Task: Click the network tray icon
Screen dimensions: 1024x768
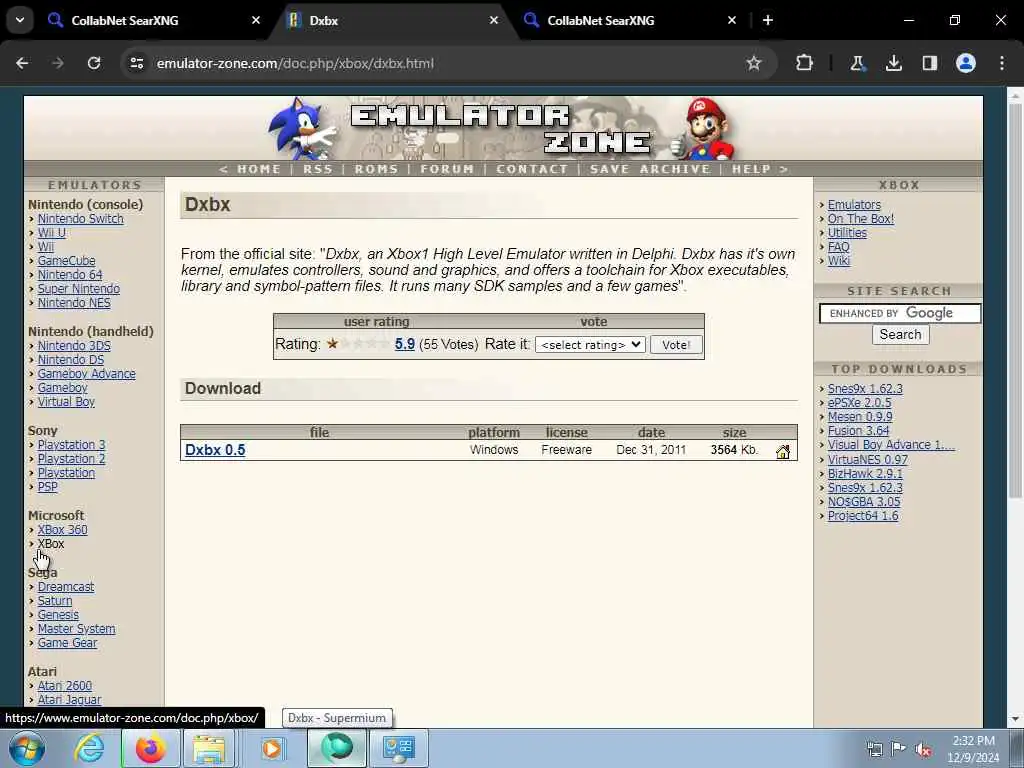Action: pos(874,750)
